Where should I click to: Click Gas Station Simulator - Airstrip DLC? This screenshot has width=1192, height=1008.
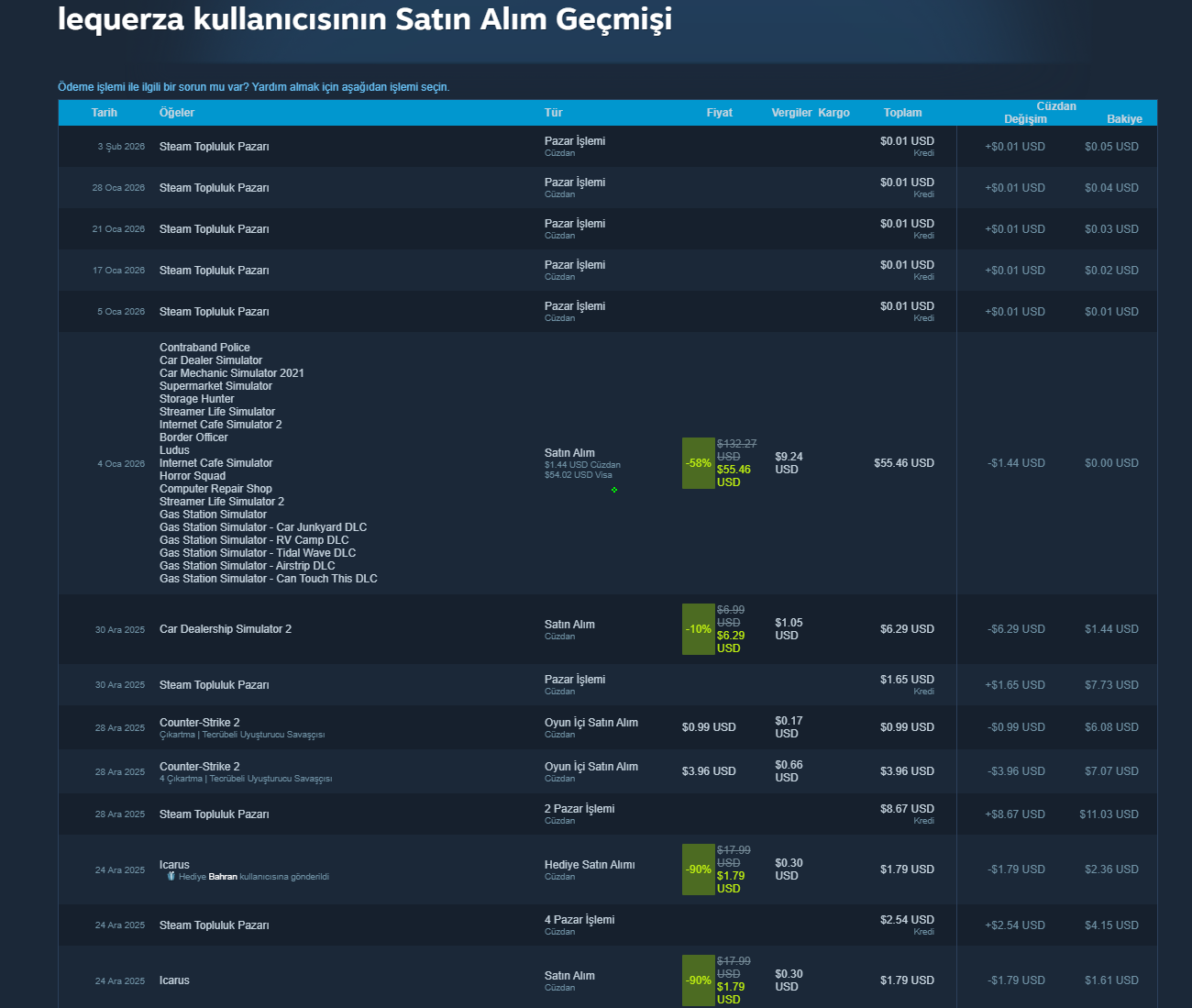coord(248,566)
